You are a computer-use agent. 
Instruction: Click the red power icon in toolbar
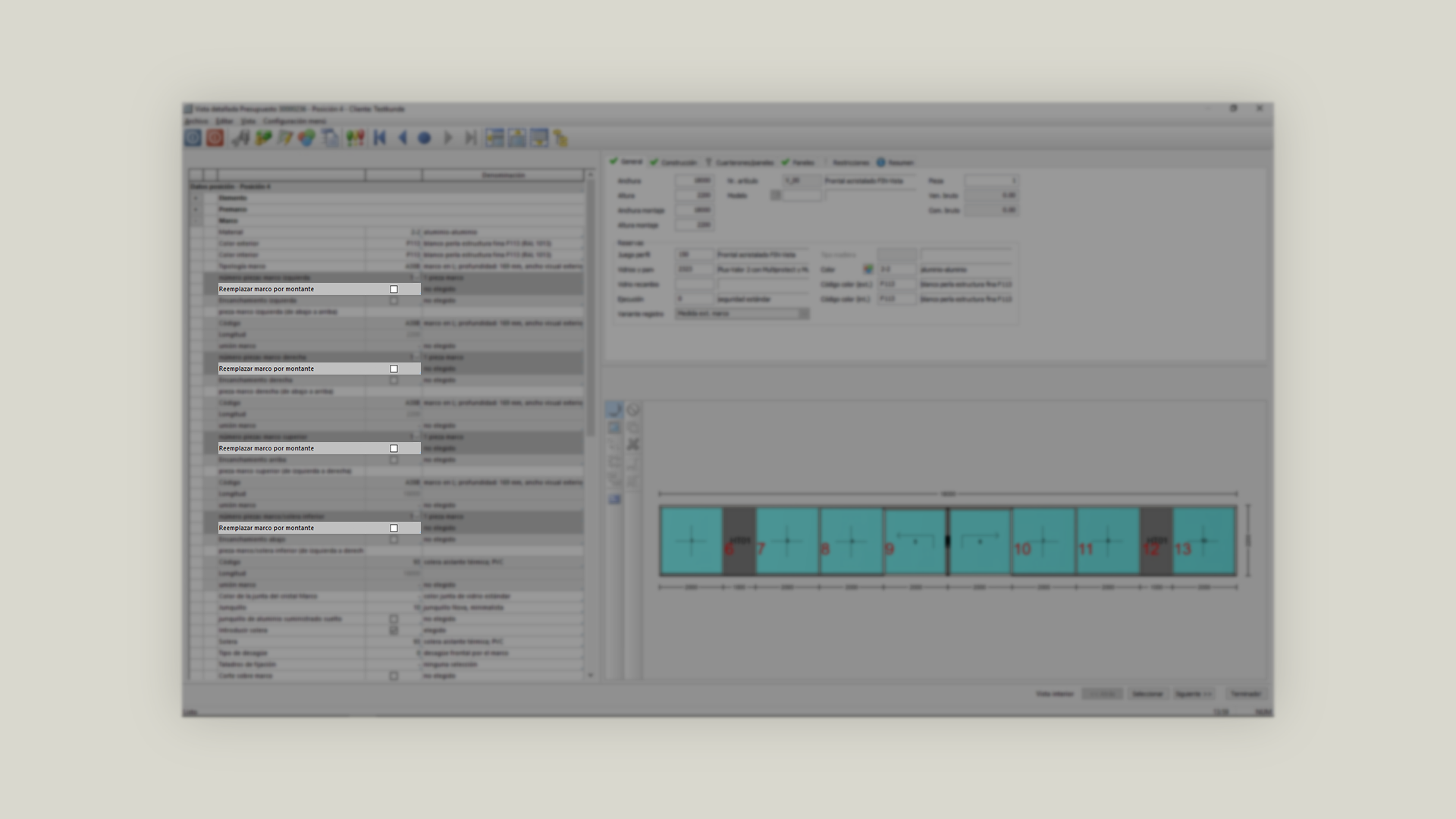point(215,138)
